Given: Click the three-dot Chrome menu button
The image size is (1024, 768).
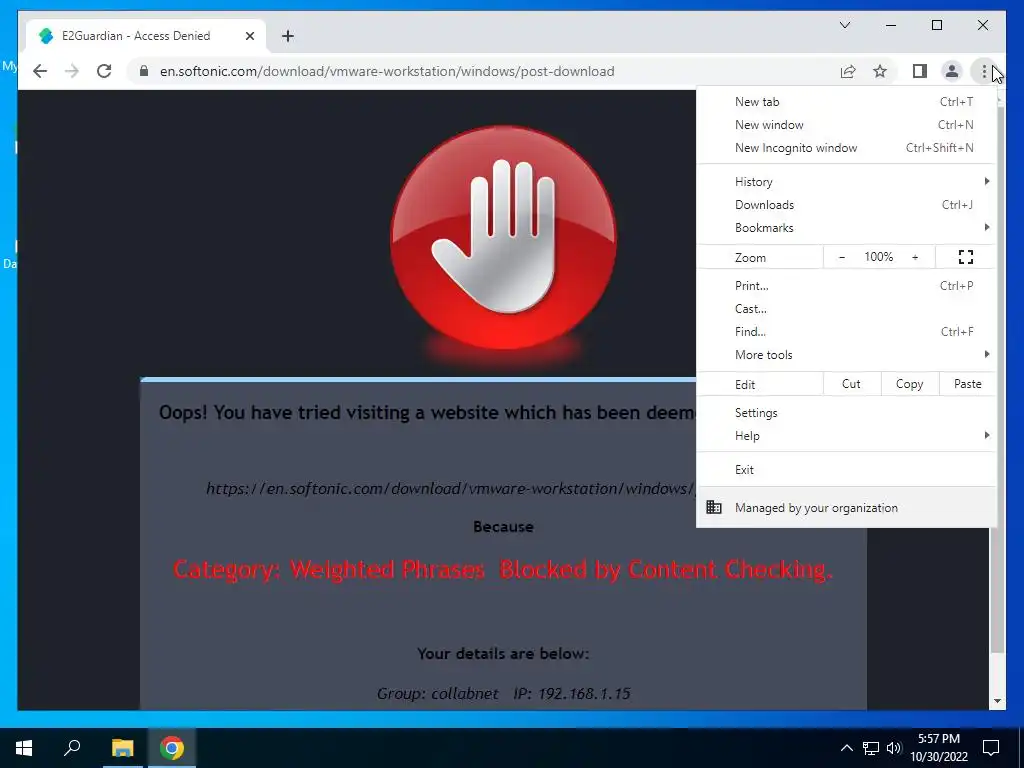Looking at the screenshot, I should click(x=984, y=71).
